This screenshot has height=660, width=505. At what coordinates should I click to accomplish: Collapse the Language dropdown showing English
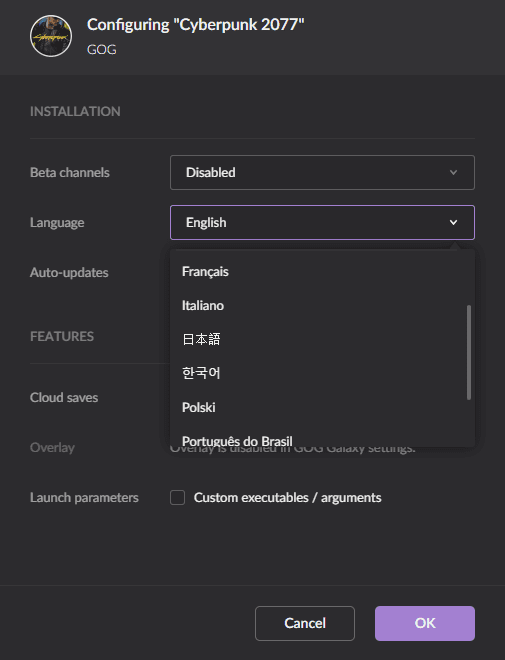(322, 222)
